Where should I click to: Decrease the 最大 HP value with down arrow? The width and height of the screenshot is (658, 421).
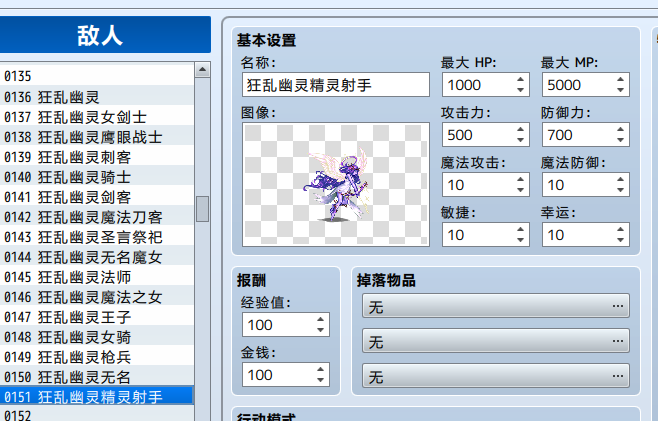pyautogui.click(x=520, y=90)
